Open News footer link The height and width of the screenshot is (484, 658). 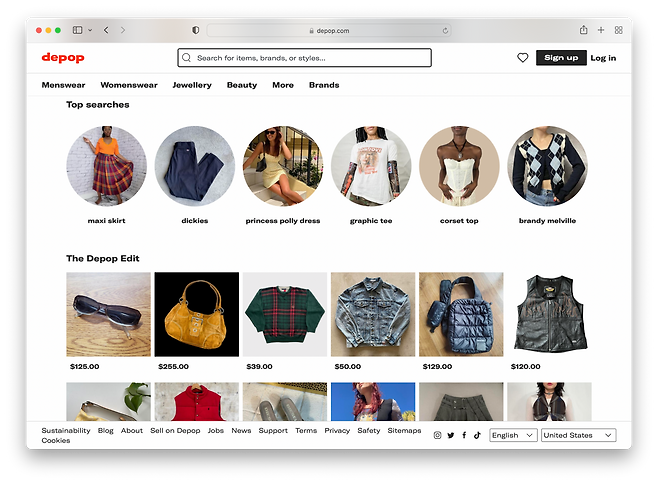coord(241,430)
